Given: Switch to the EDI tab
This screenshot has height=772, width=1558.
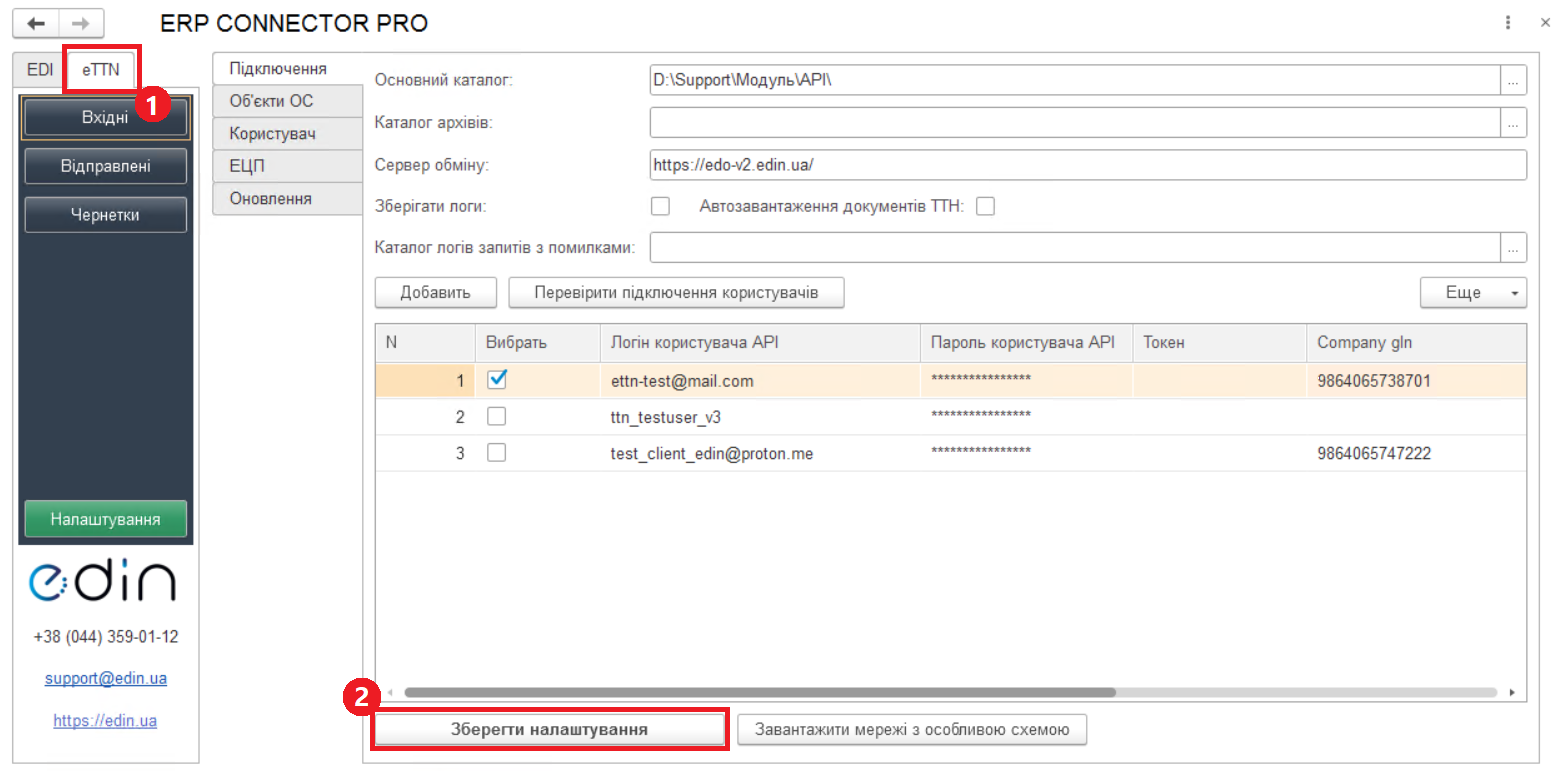Looking at the screenshot, I should (x=40, y=69).
